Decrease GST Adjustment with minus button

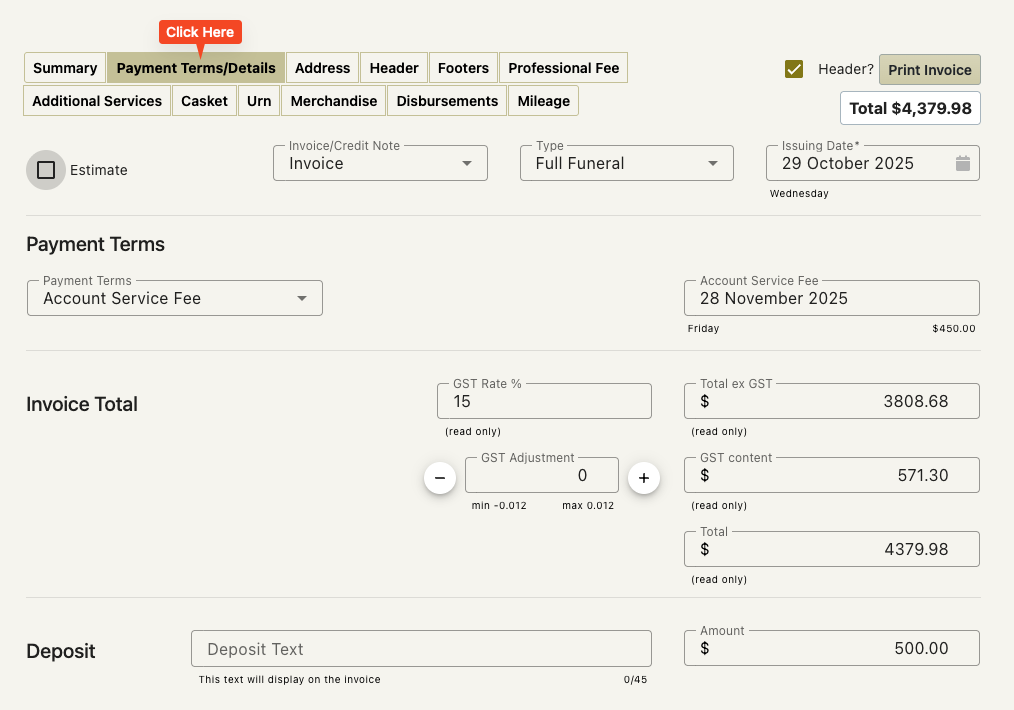click(x=440, y=478)
